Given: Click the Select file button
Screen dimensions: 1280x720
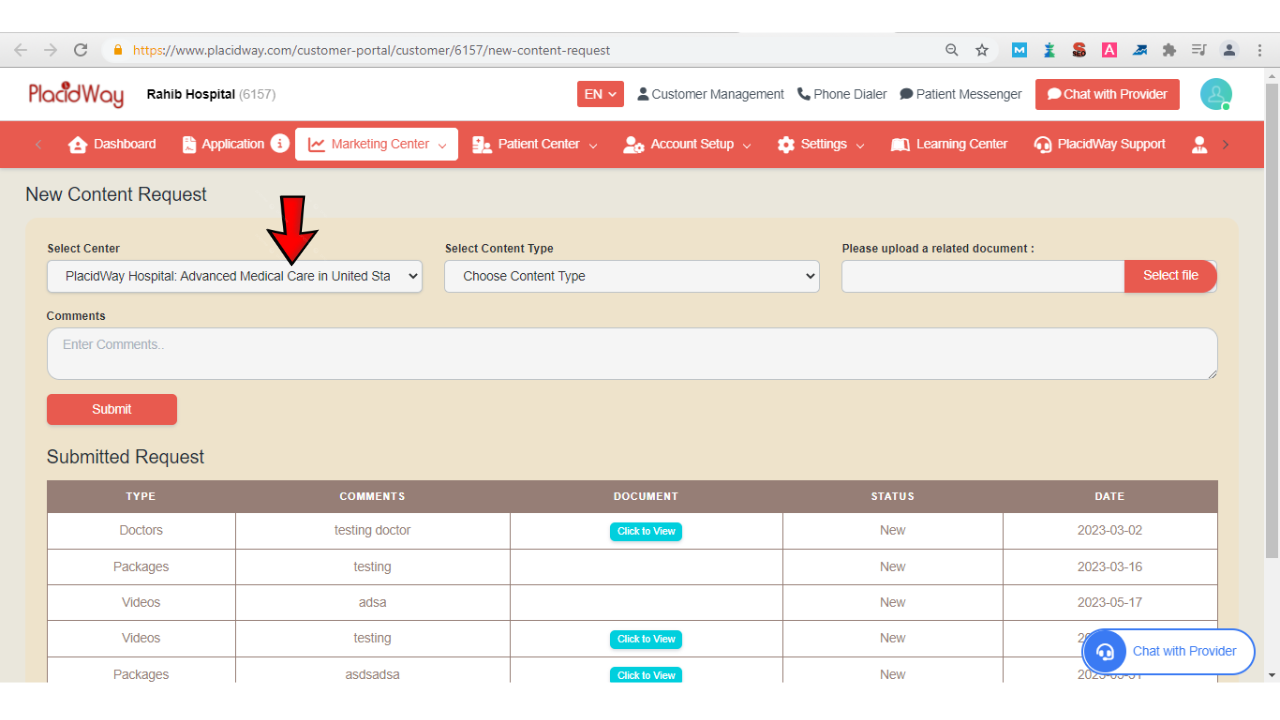Looking at the screenshot, I should point(1170,276).
